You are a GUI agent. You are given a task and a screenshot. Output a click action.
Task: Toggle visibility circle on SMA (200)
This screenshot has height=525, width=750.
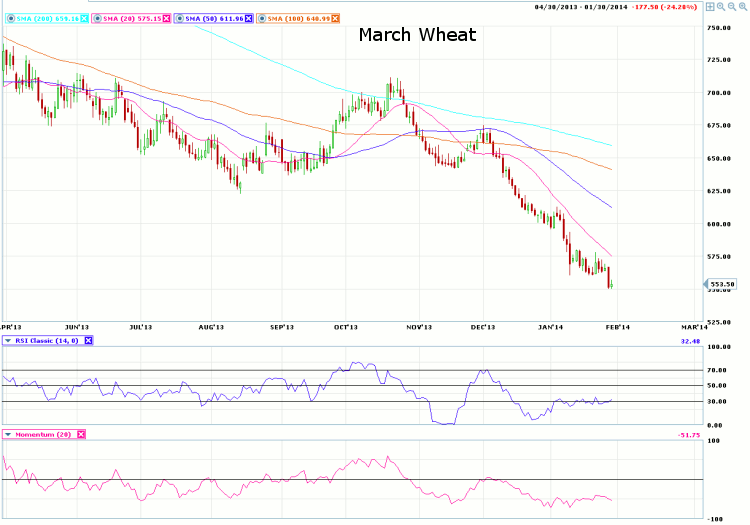pos(11,18)
